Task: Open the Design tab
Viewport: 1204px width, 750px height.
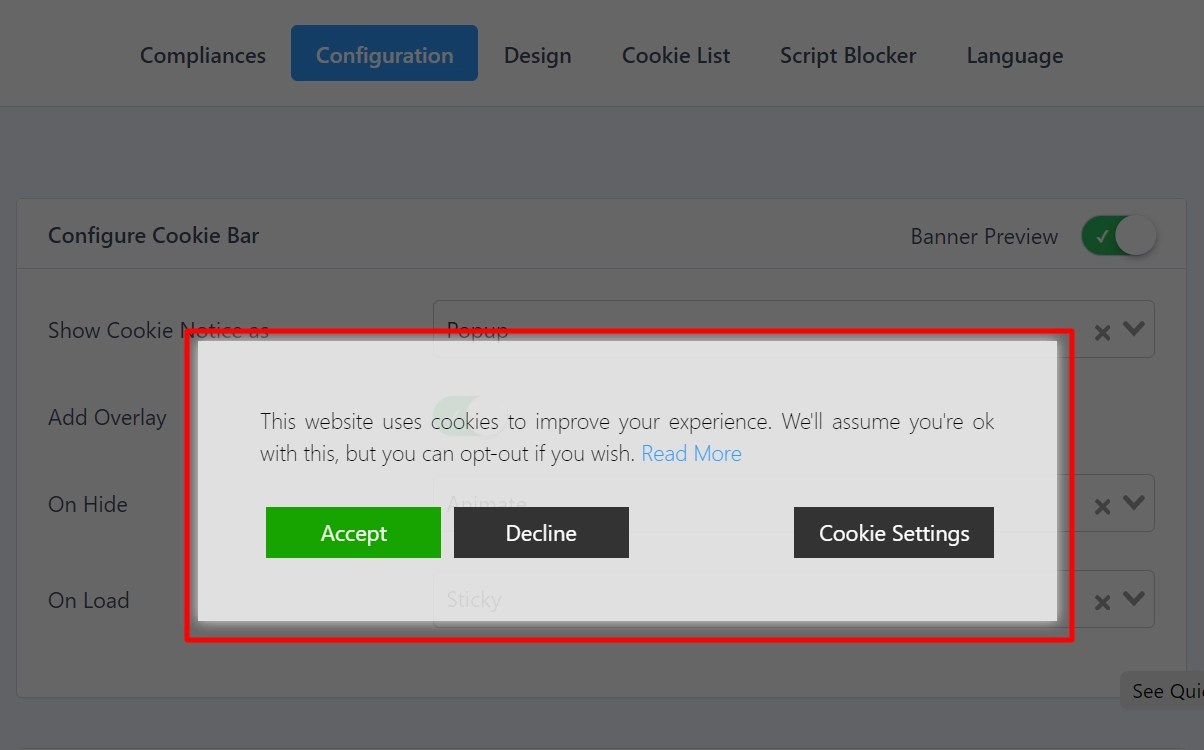Action: [x=537, y=55]
